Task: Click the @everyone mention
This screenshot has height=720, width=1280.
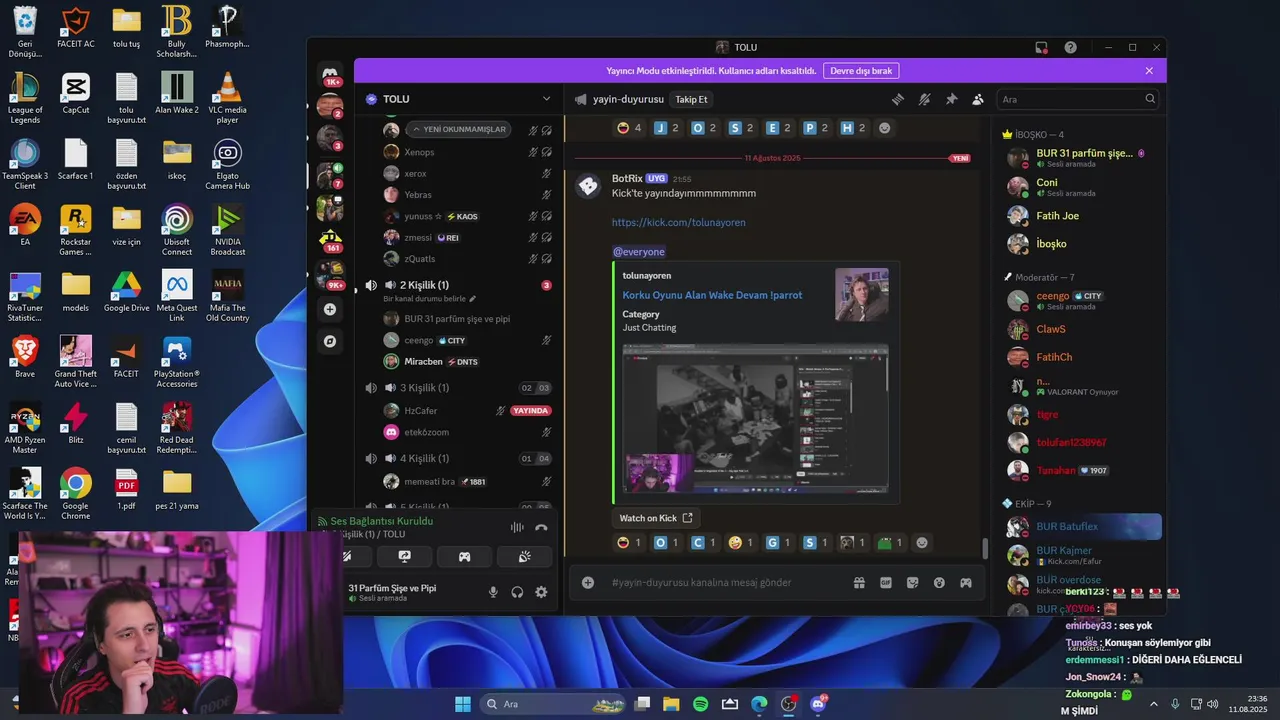Action: pos(638,252)
